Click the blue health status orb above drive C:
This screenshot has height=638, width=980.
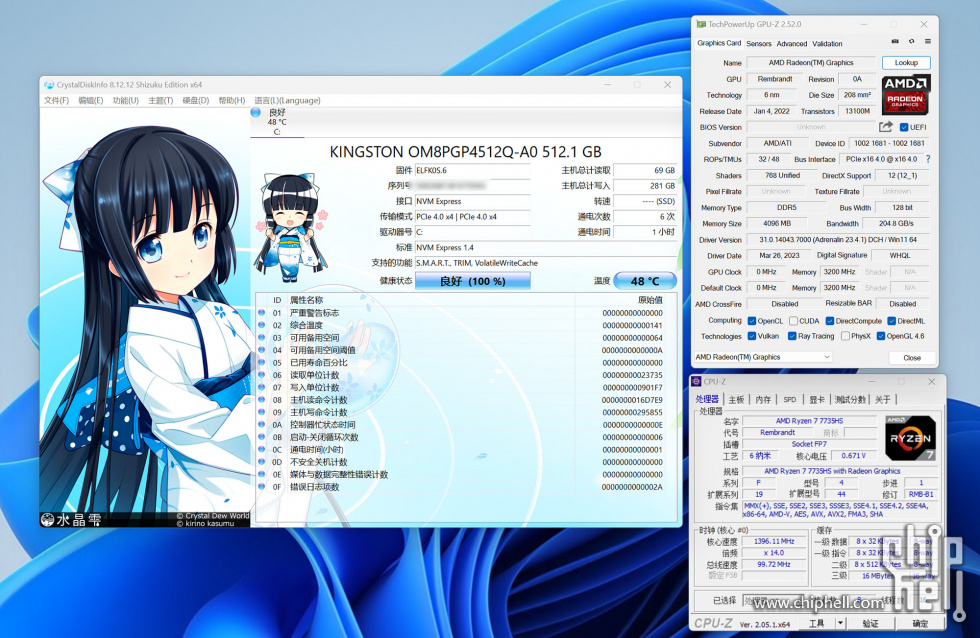coord(255,112)
